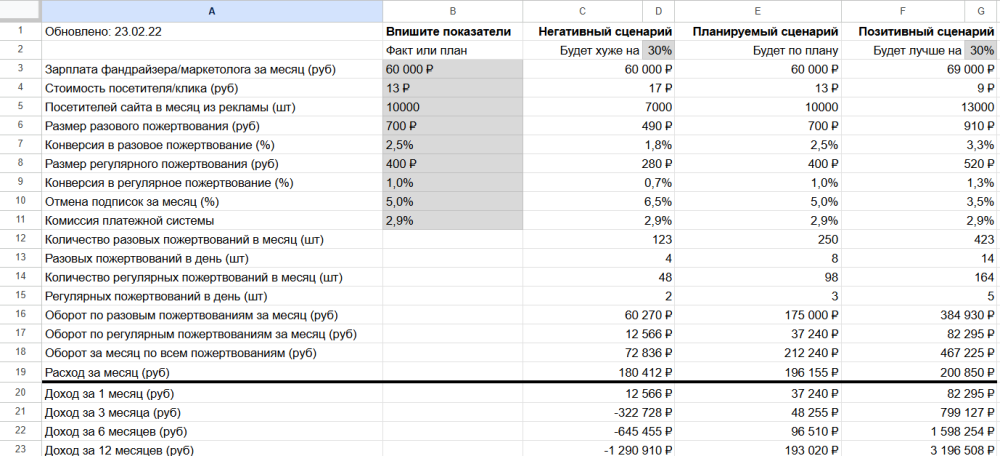The image size is (1000, 456).
Task: Click label 'Зарплата фандрайзера/маркетолога за месяц (руб)'
Action: tap(190, 70)
